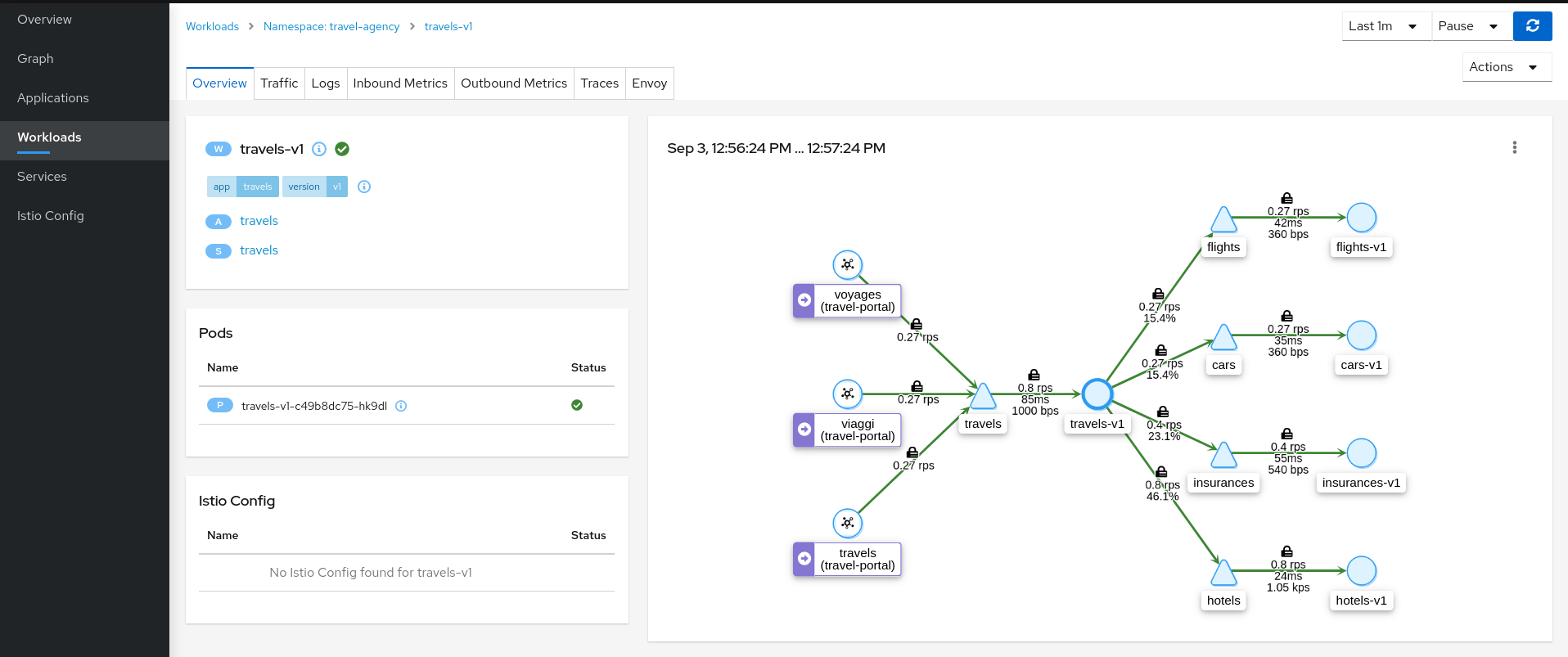The height and width of the screenshot is (657, 1568).
Task: Click Namespace: travel-agency breadcrumb link
Action: [331, 26]
